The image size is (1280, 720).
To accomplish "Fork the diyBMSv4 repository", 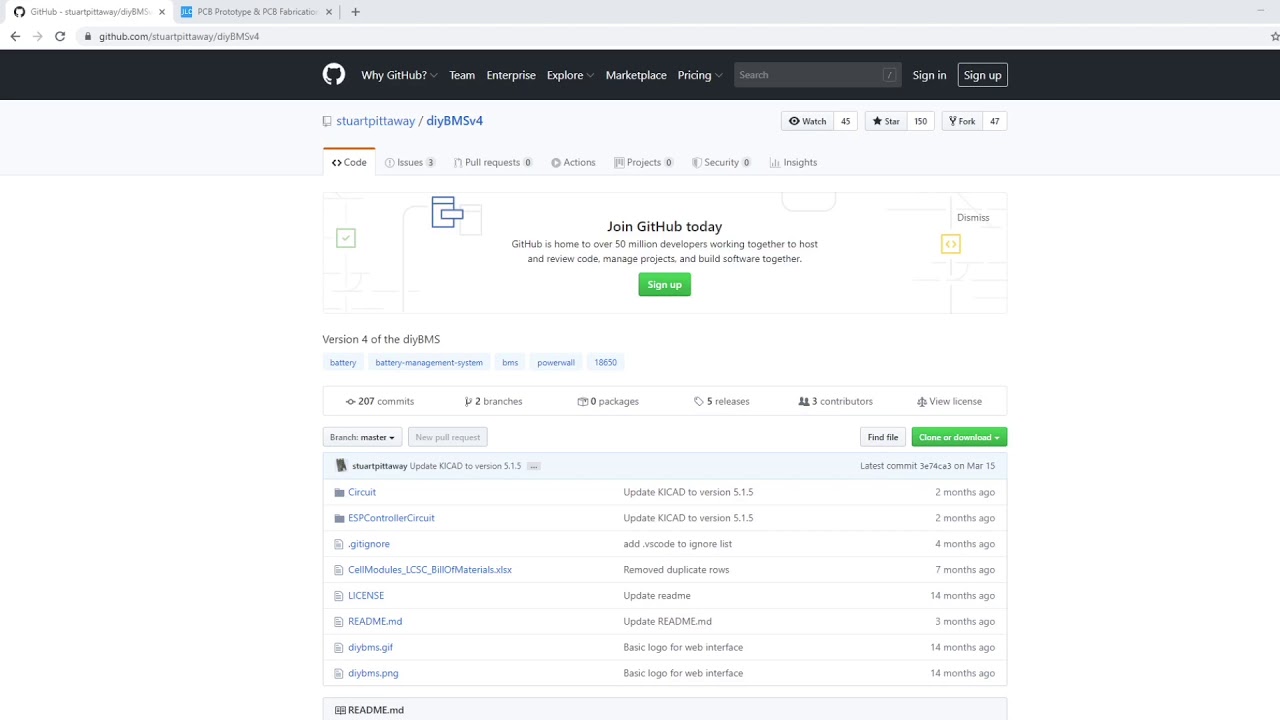I will click(962, 121).
